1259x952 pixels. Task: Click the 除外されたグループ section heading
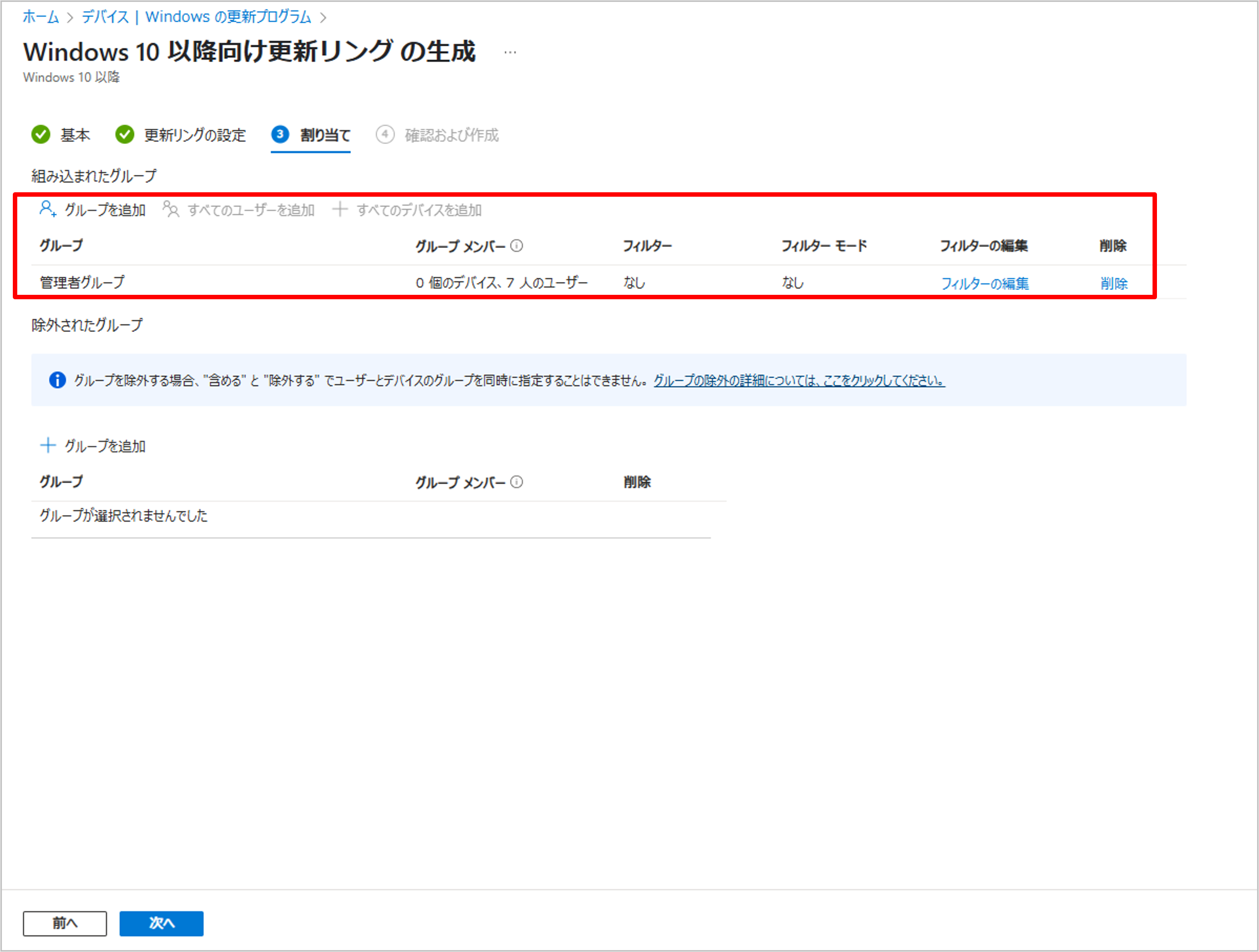coord(87,325)
